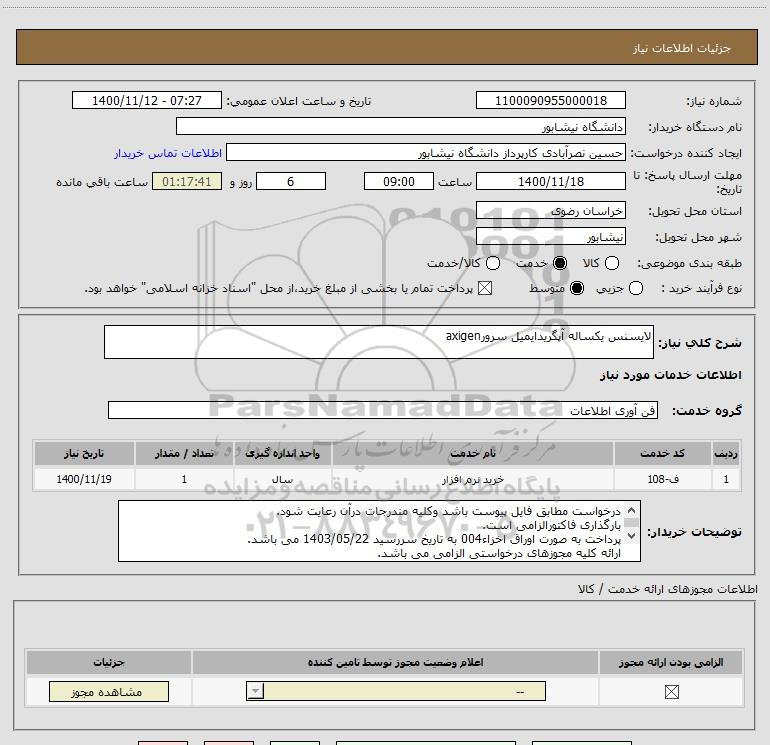
Task: Toggle the الزامی بودن ارائه مجوز checkbox
Action: [671, 692]
